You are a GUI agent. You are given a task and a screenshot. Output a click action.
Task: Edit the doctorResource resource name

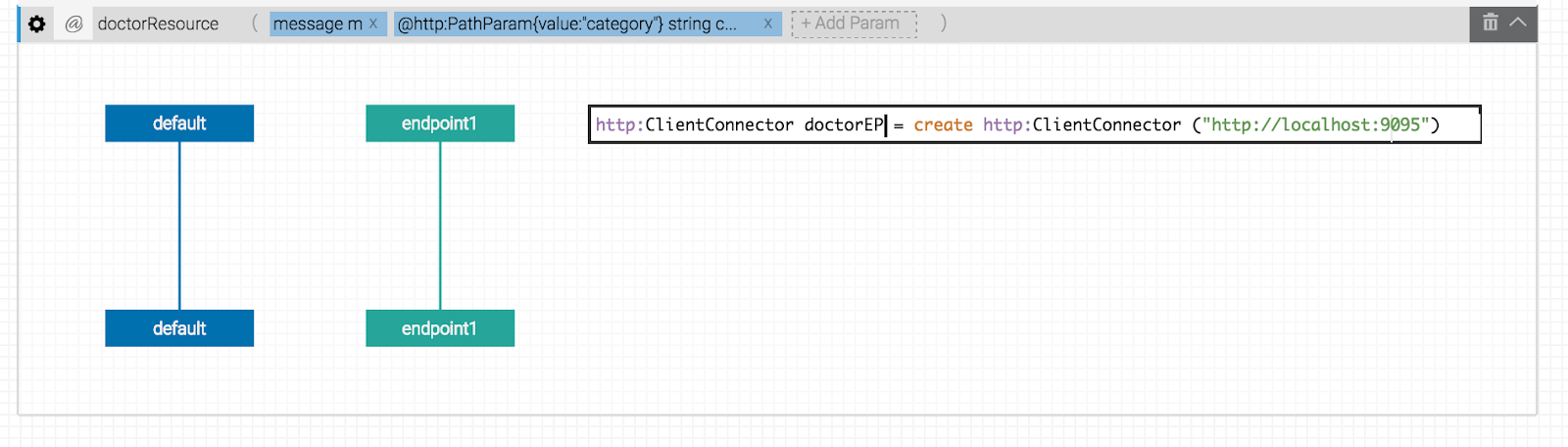pyautogui.click(x=159, y=24)
